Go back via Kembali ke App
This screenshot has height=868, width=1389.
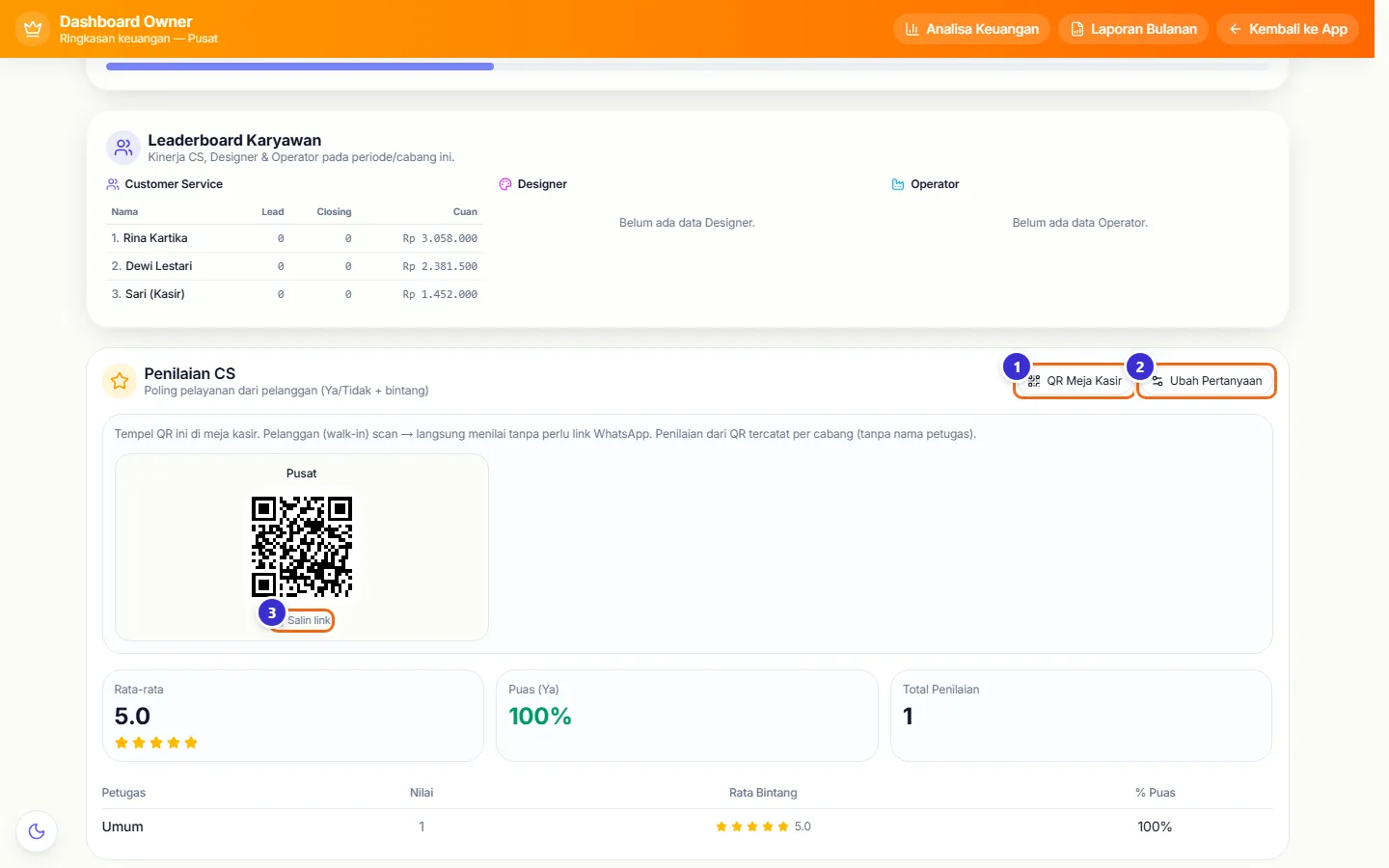tap(1288, 29)
